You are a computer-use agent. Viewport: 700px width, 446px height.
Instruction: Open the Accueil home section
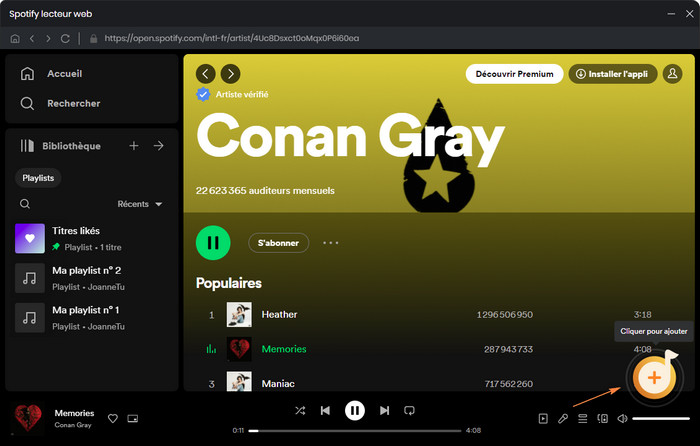coord(64,74)
